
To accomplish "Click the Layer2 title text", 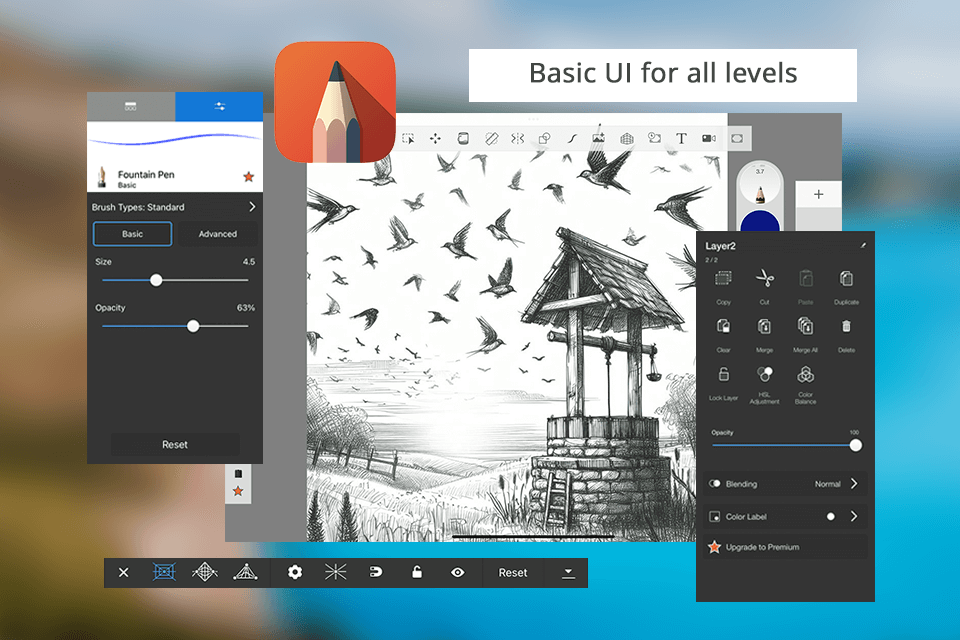I will point(721,246).
